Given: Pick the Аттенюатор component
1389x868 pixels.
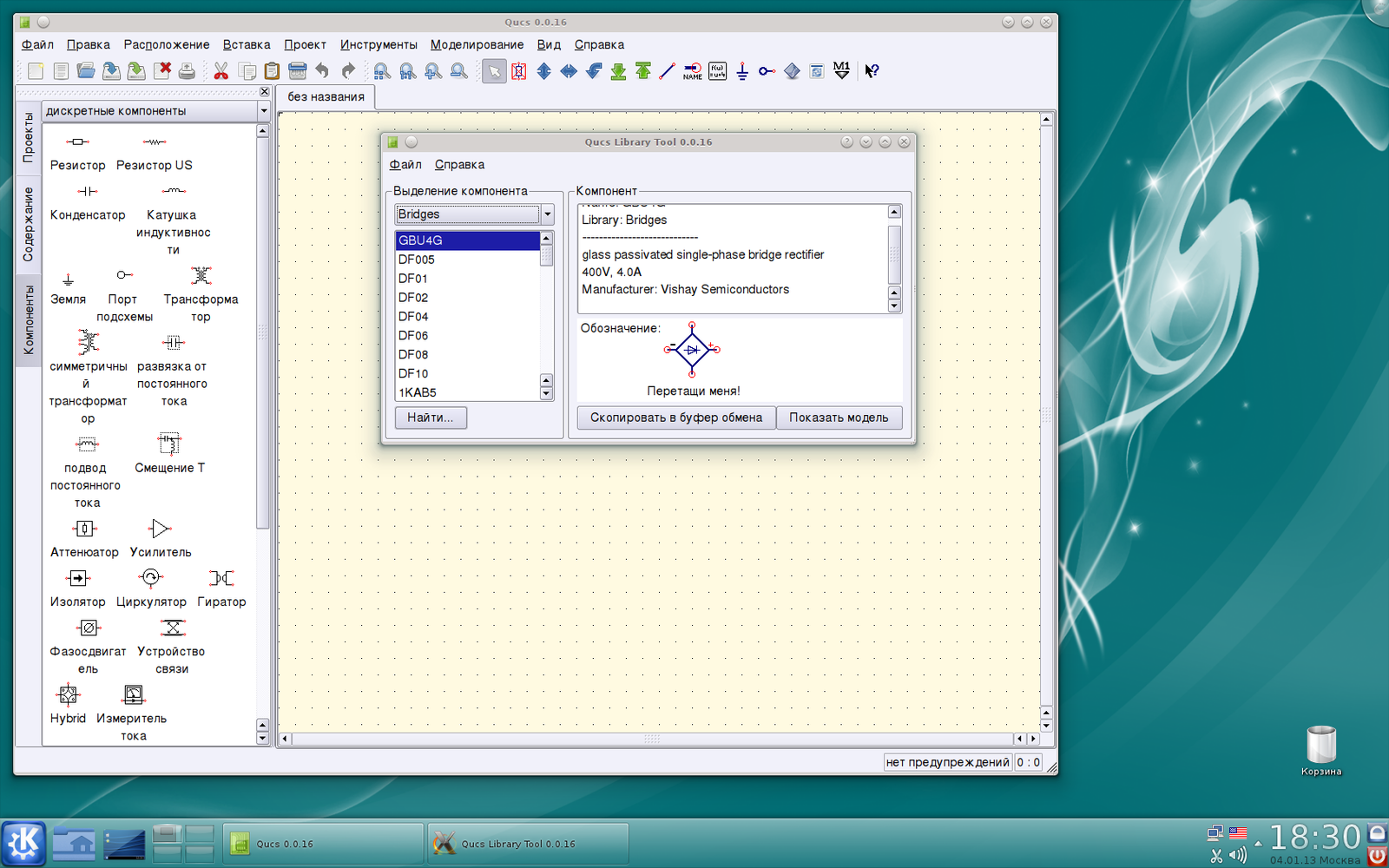Looking at the screenshot, I should (84, 539).
